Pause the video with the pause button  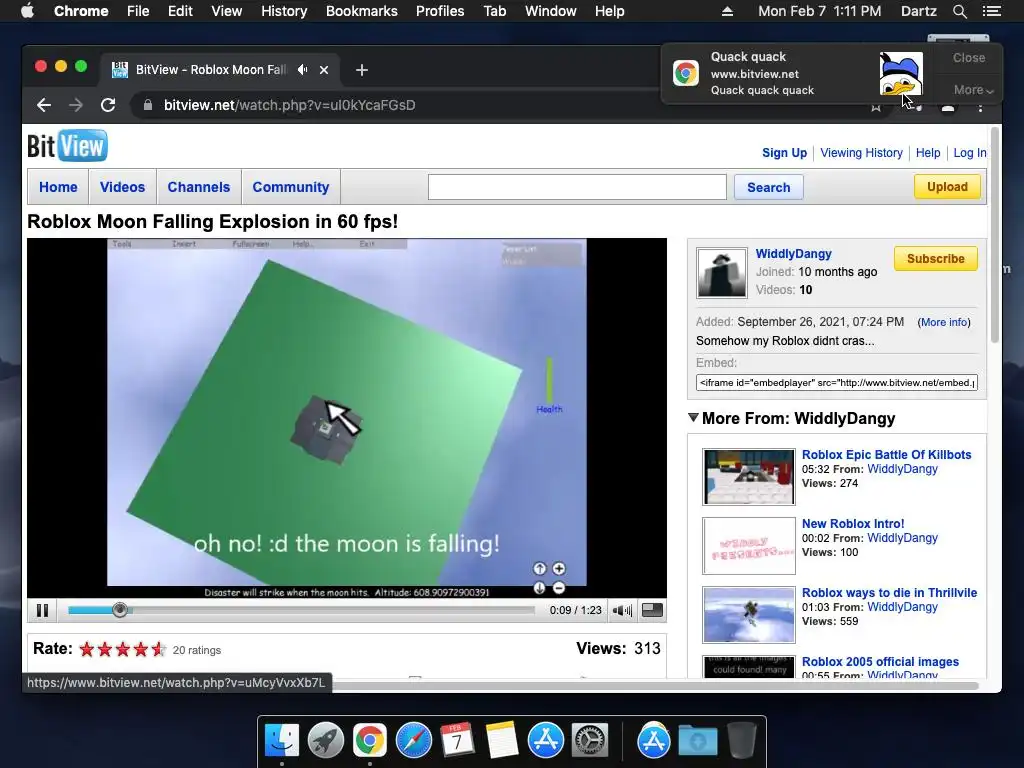[42, 610]
